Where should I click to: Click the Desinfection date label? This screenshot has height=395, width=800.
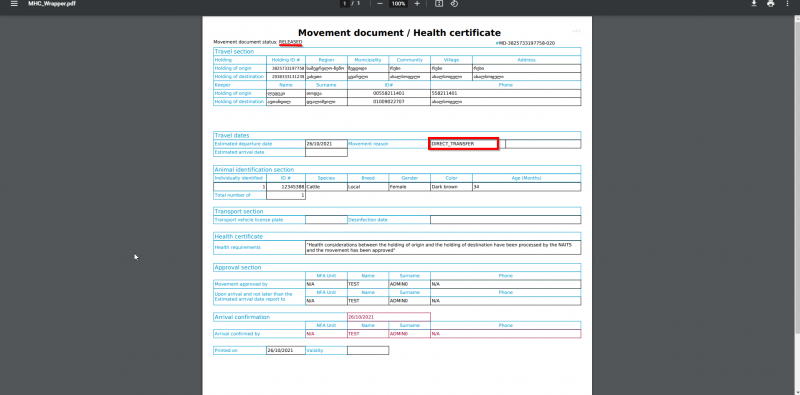pos(368,220)
